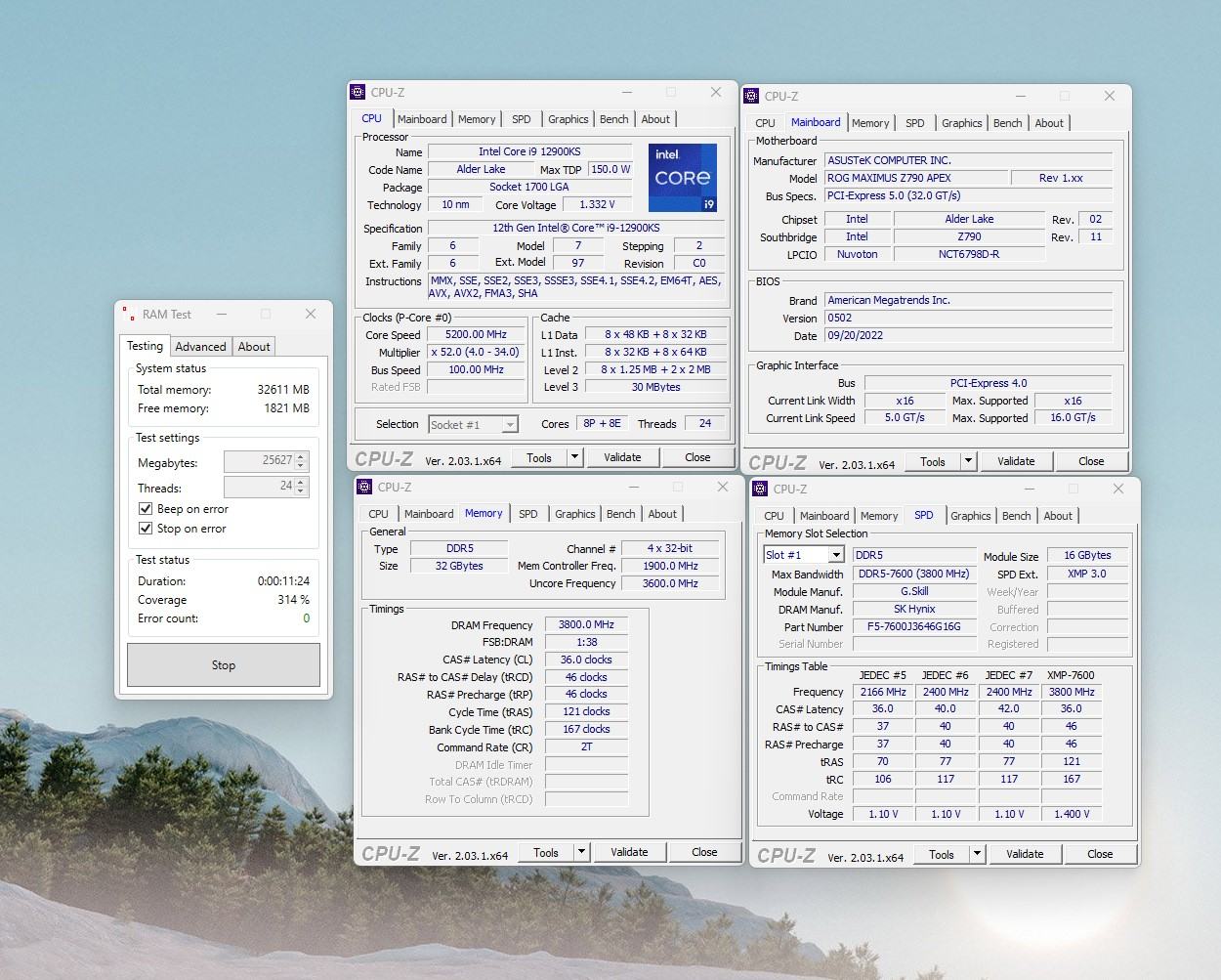Screen dimensions: 1221x980
Task: Click the XMP-7600 voltage 1.400 V
Action: pyautogui.click(x=1072, y=814)
